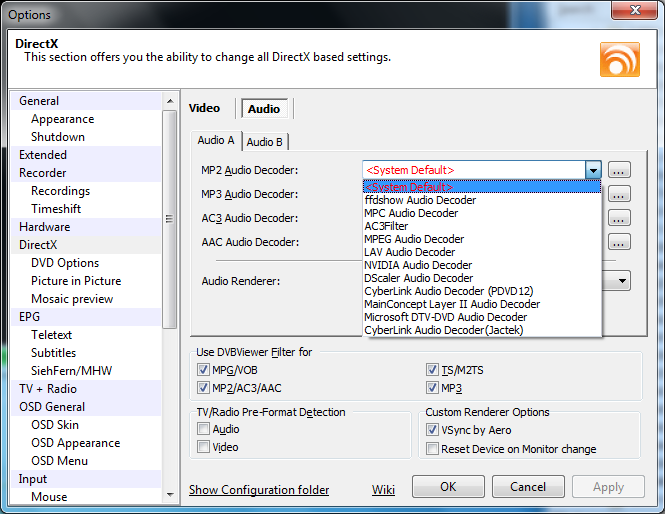Screen dimensions: 665x514
Task: Open the Audio Renderer dropdown arrow
Action: 622,281
